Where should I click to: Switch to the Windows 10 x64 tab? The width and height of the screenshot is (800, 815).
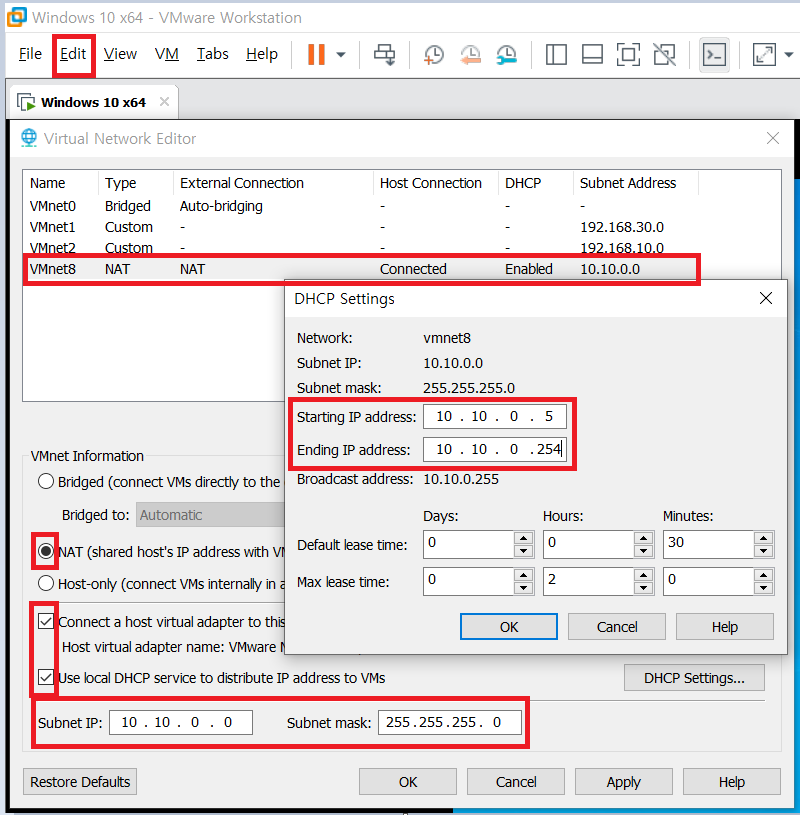pos(94,102)
